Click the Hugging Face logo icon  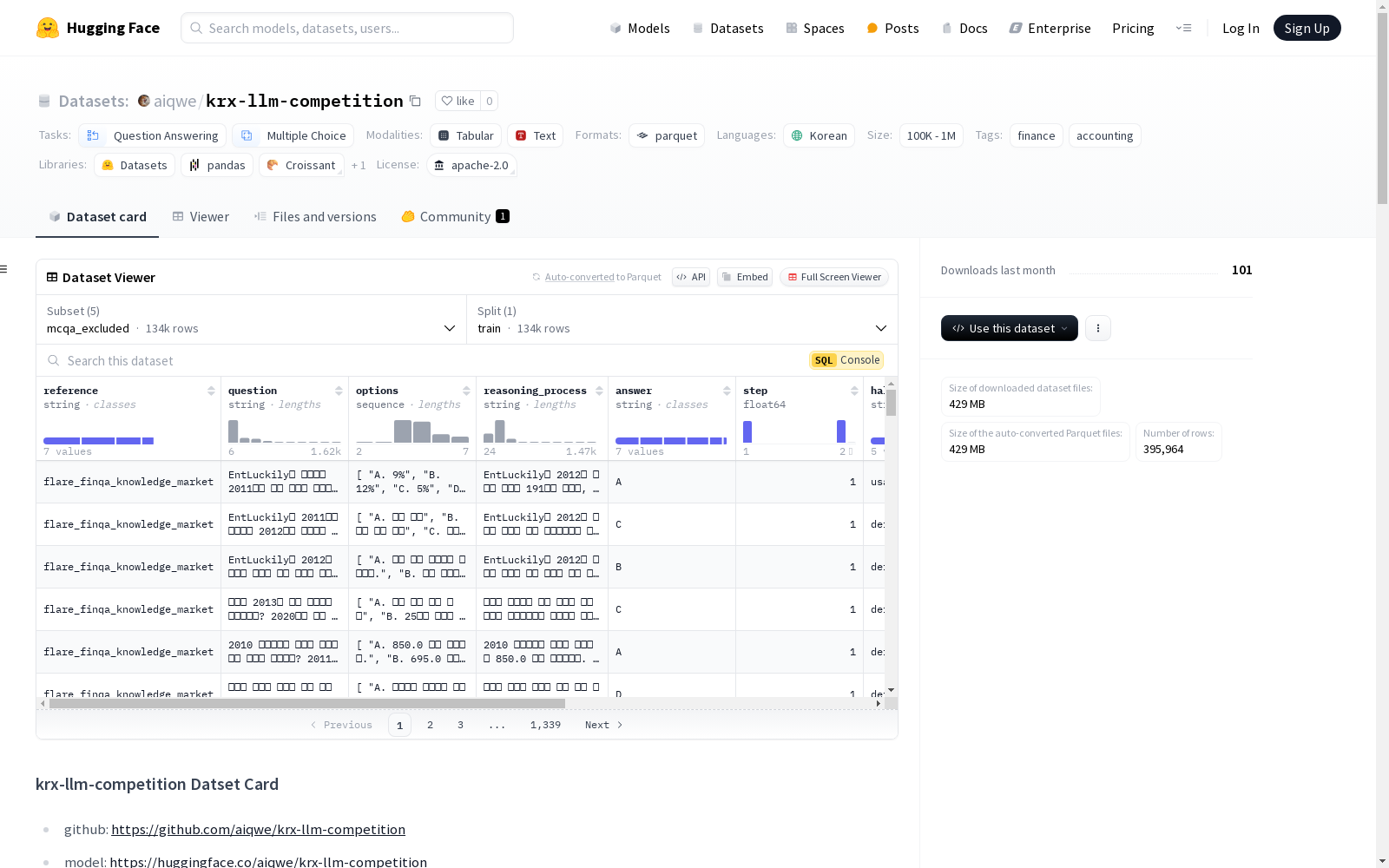point(48,28)
